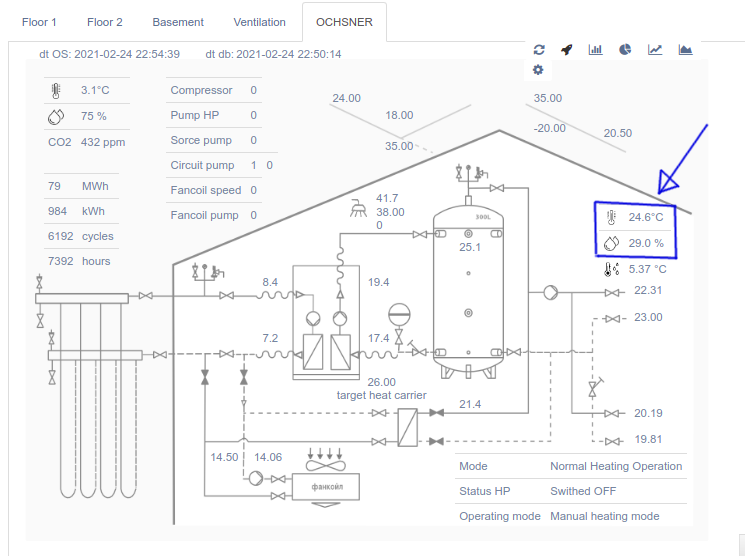
Task: Open the settings gear icon
Action: (538, 70)
